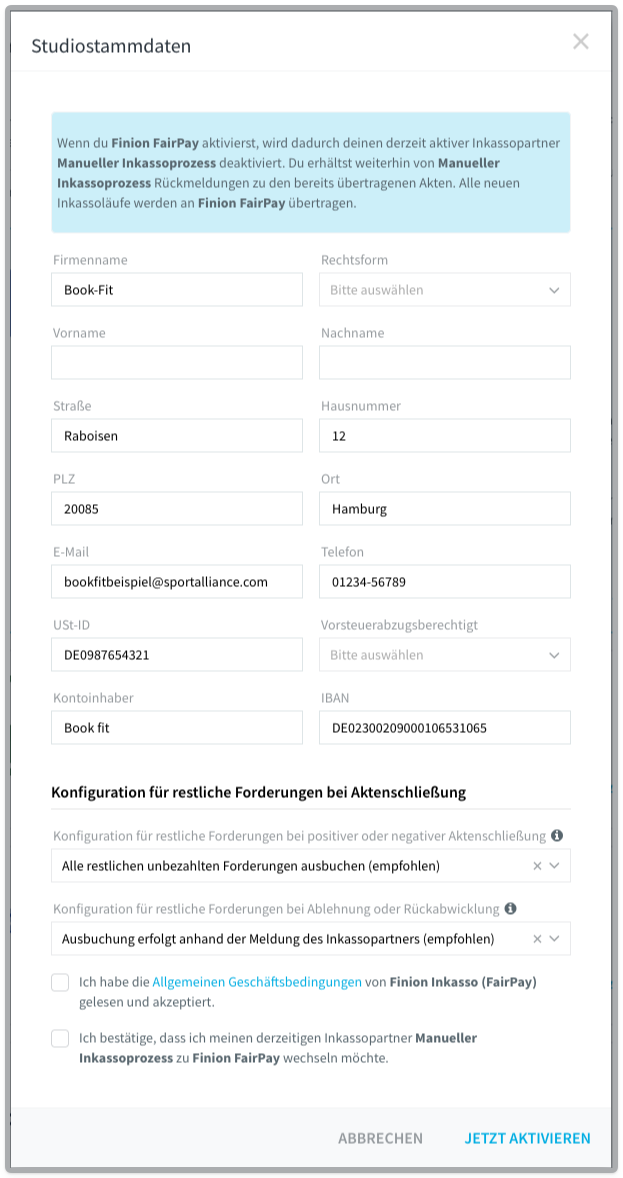Show info about Ablehnung oder Rückabwicklung configuration
The image size is (623, 1178).
pyautogui.click(x=508, y=908)
